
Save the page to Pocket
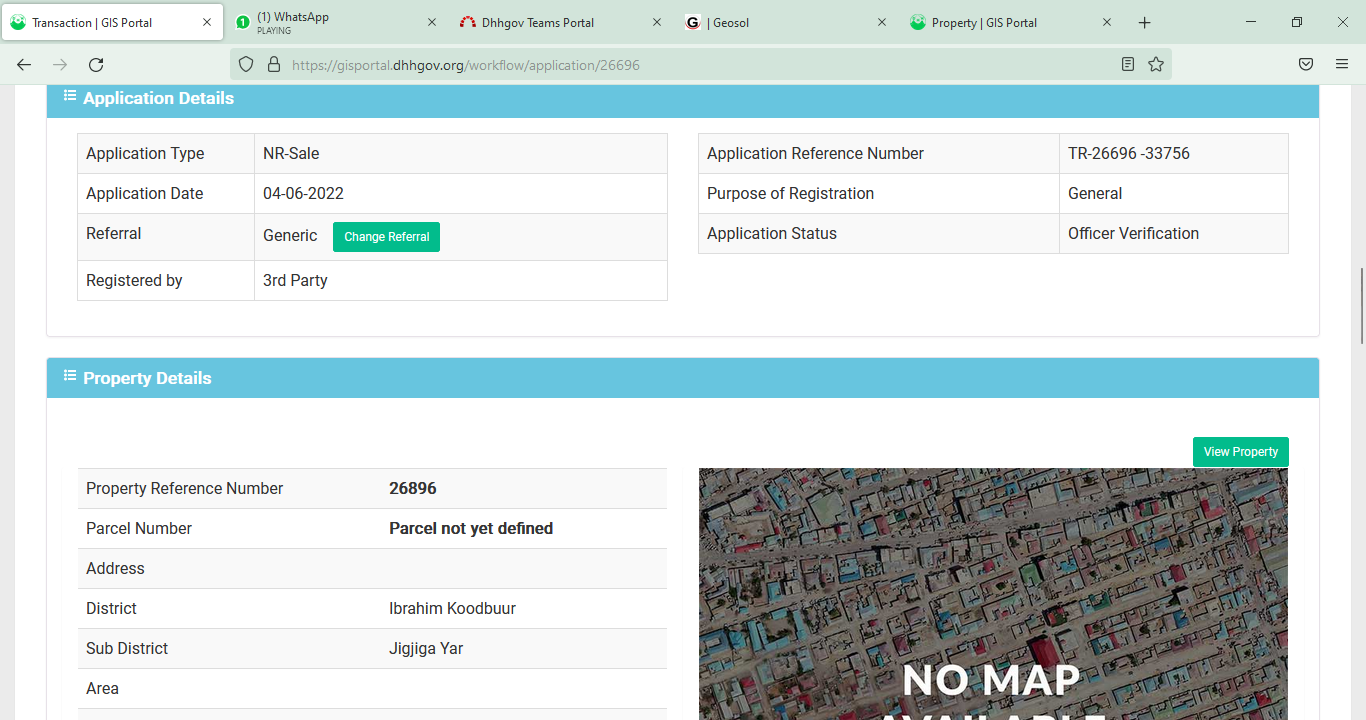click(x=1306, y=64)
